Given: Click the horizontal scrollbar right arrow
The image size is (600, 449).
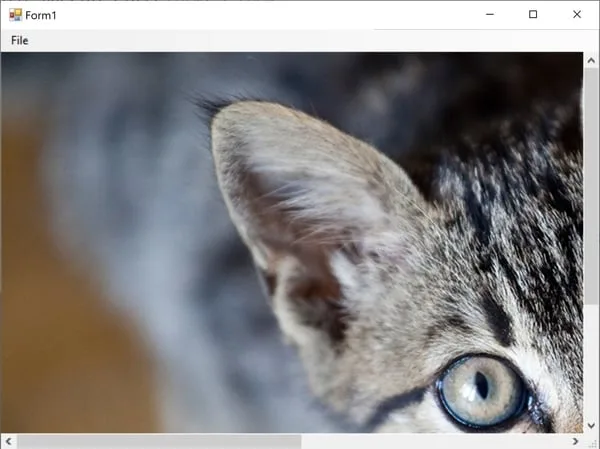Looking at the screenshot, I should [575, 441].
